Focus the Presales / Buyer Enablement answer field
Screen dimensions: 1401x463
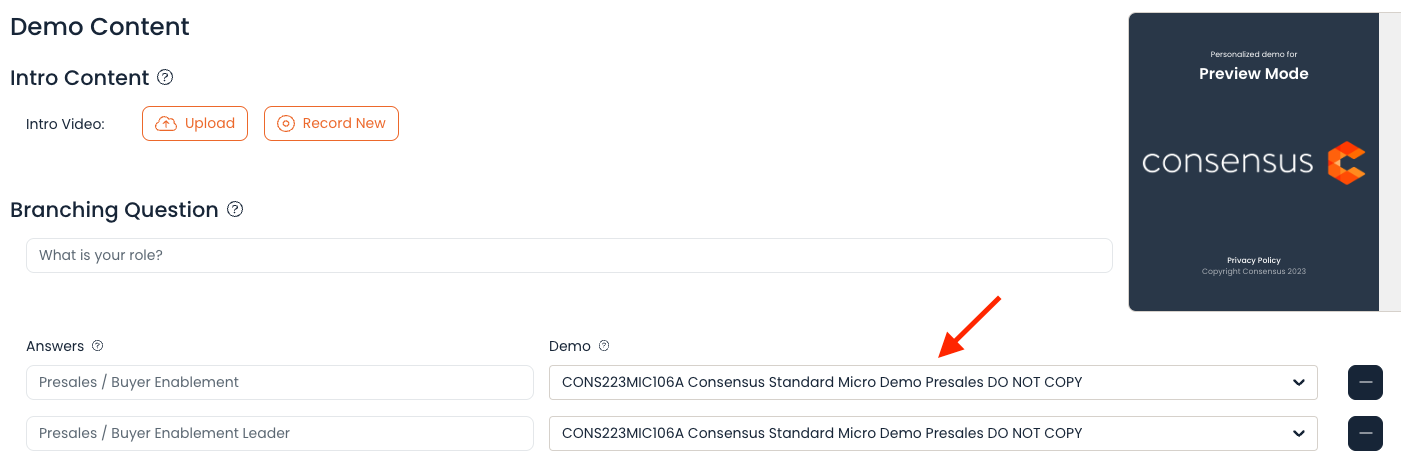pyautogui.click(x=280, y=382)
